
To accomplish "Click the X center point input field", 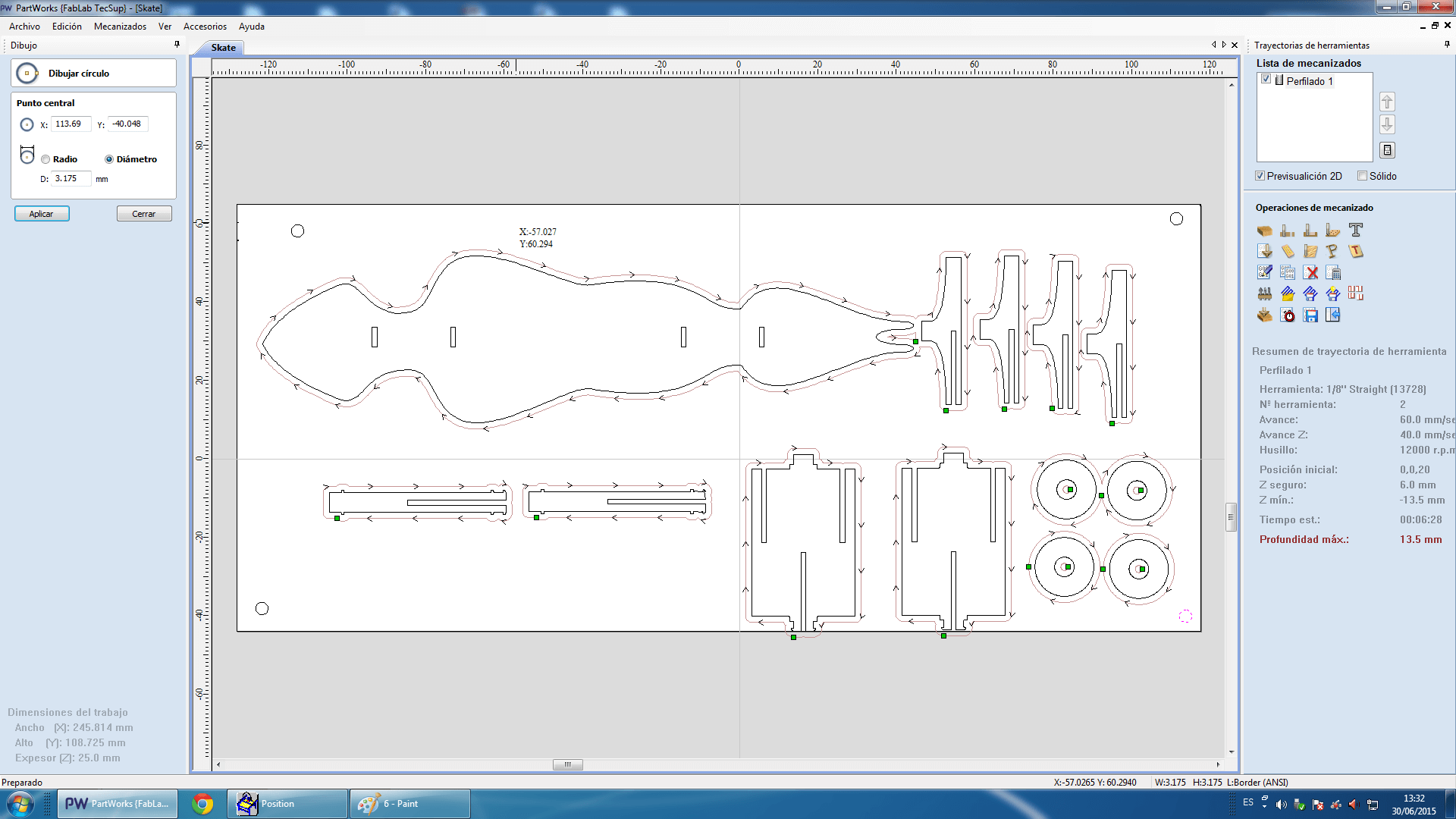I will pos(71,124).
